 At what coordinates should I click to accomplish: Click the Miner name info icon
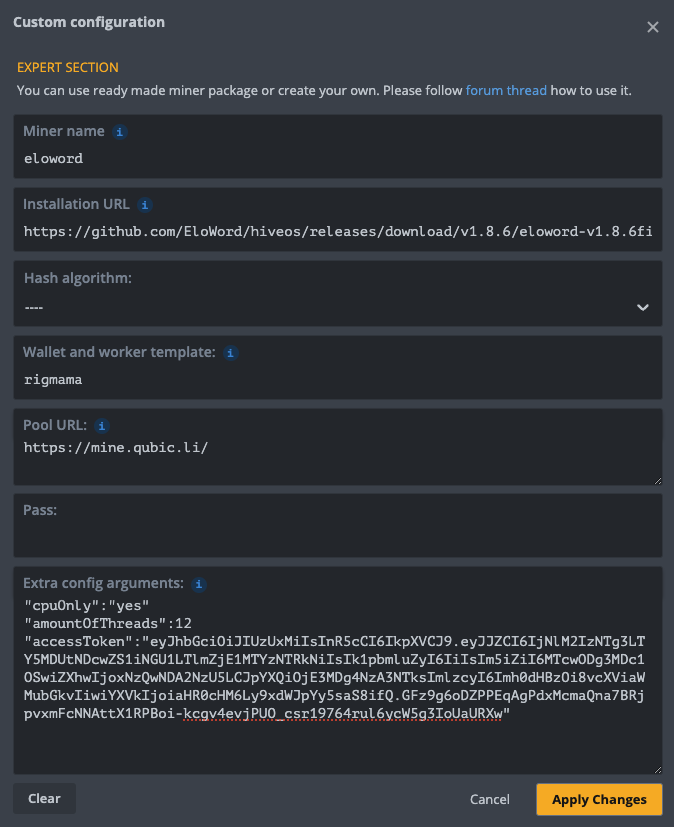(120, 131)
